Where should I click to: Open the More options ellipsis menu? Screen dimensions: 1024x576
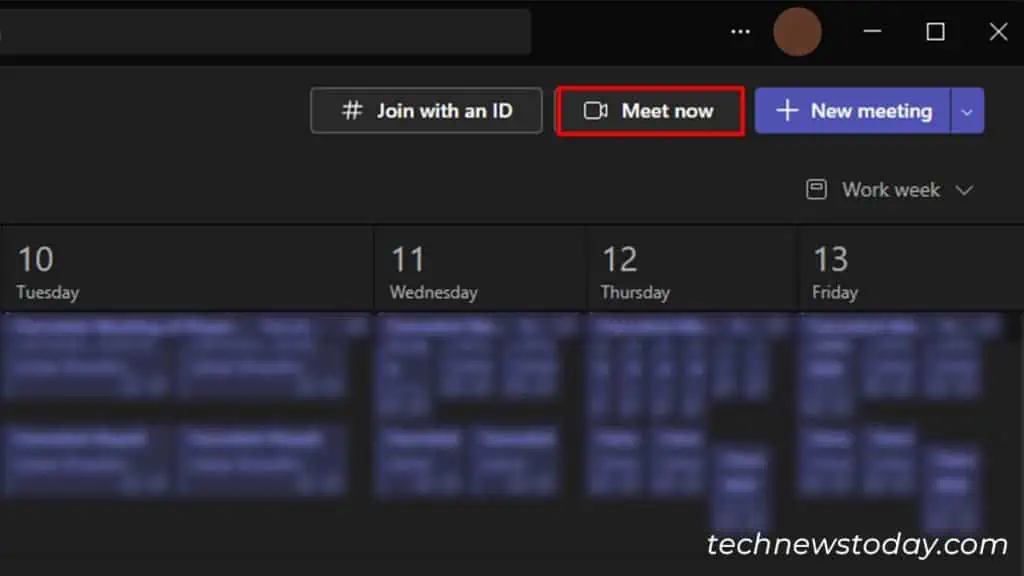(x=740, y=31)
